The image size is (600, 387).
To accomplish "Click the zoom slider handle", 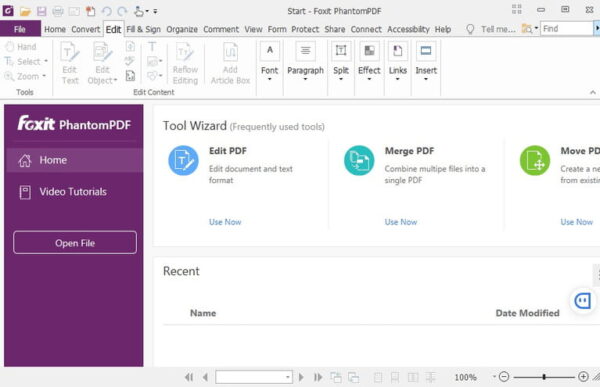I will click(x=544, y=377).
